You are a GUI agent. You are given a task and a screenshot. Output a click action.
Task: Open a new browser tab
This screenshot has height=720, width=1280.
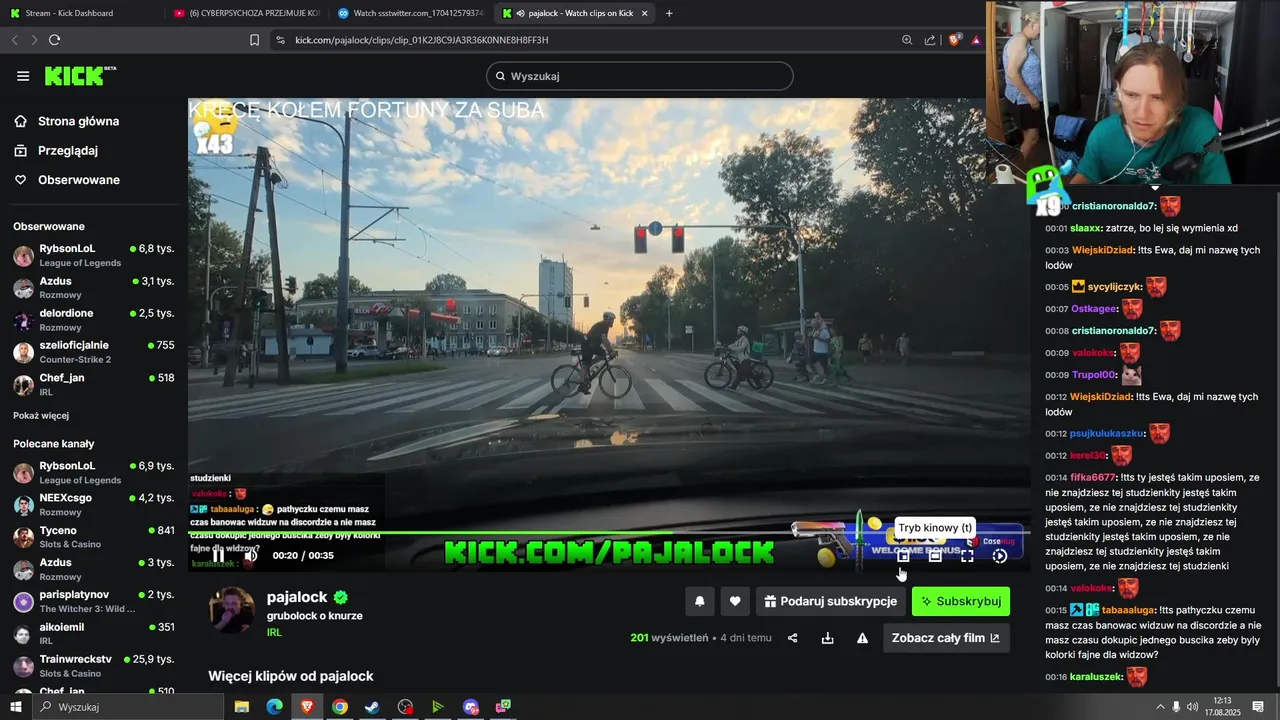pos(669,13)
